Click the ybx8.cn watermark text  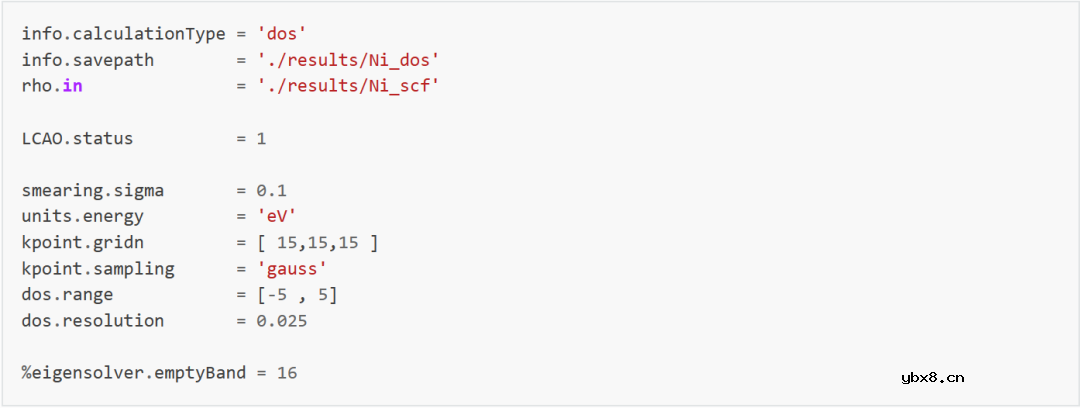pyautogui.click(x=931, y=377)
